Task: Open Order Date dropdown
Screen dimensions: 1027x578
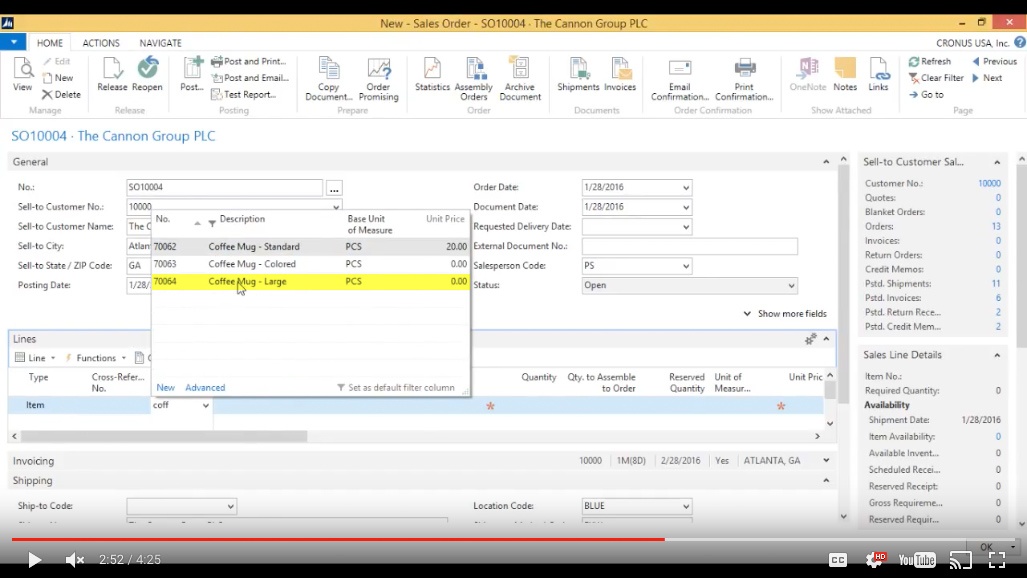Action: (686, 187)
